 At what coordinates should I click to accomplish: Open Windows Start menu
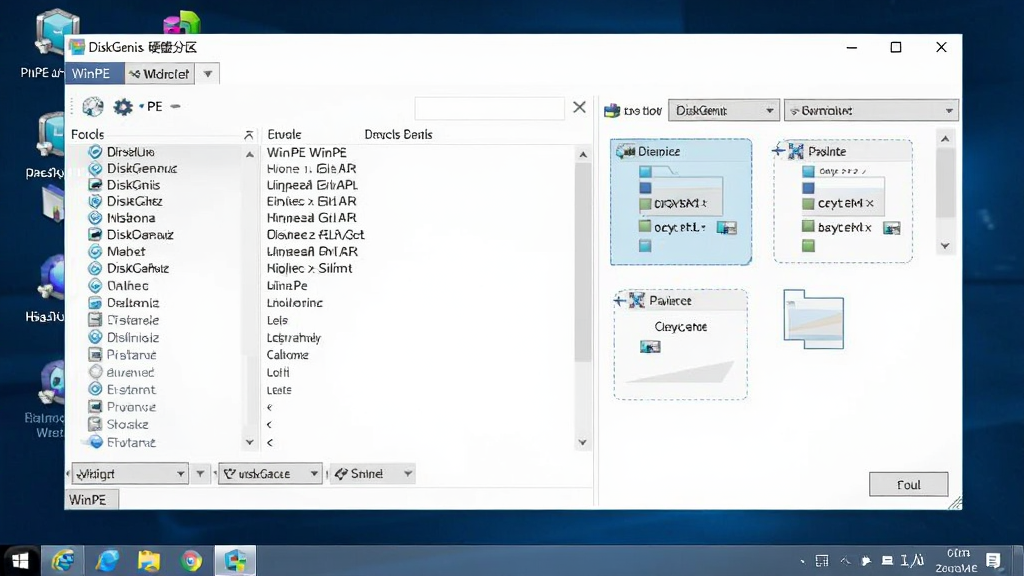tap(20, 560)
